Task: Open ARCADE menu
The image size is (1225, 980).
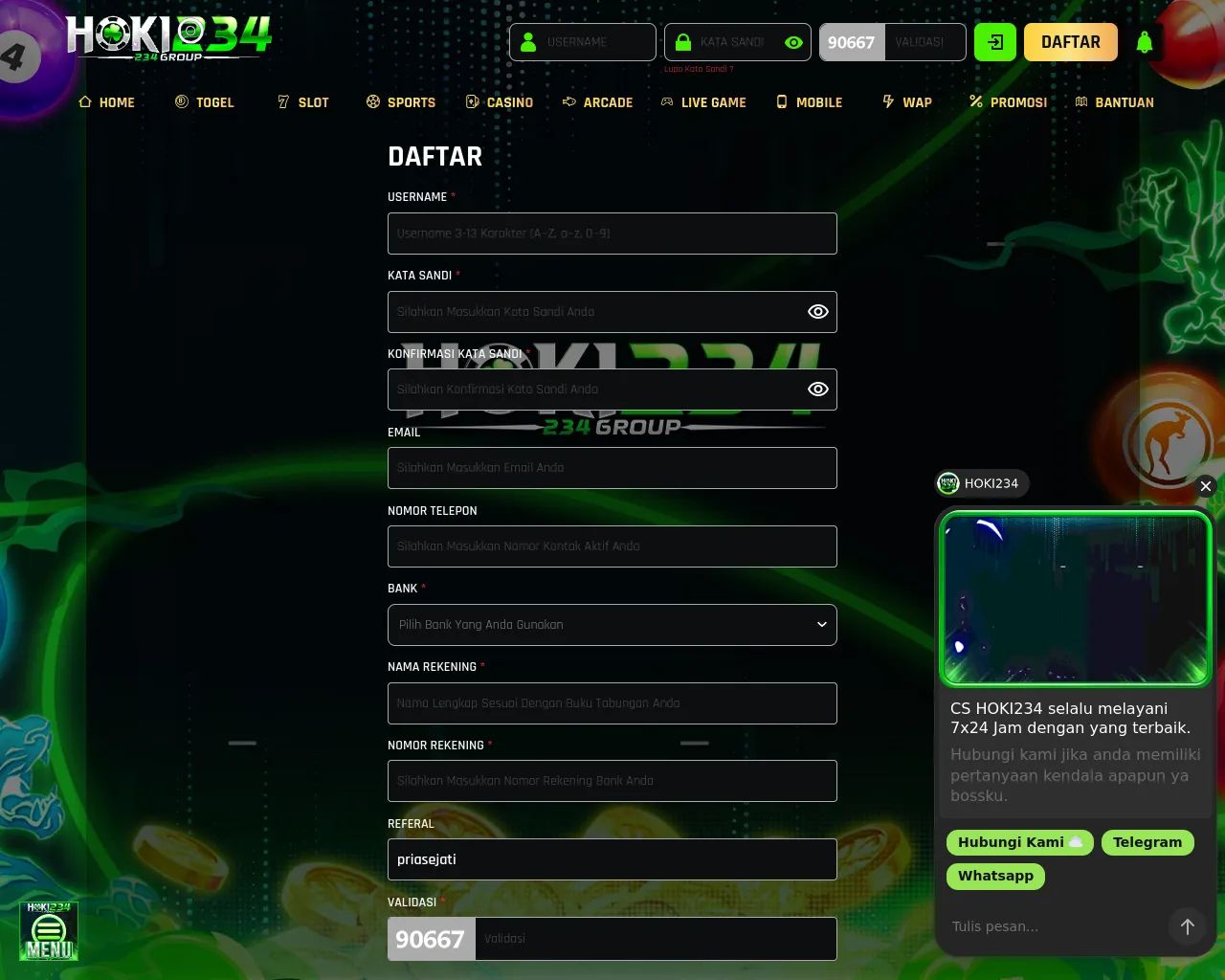Action: coord(597,102)
